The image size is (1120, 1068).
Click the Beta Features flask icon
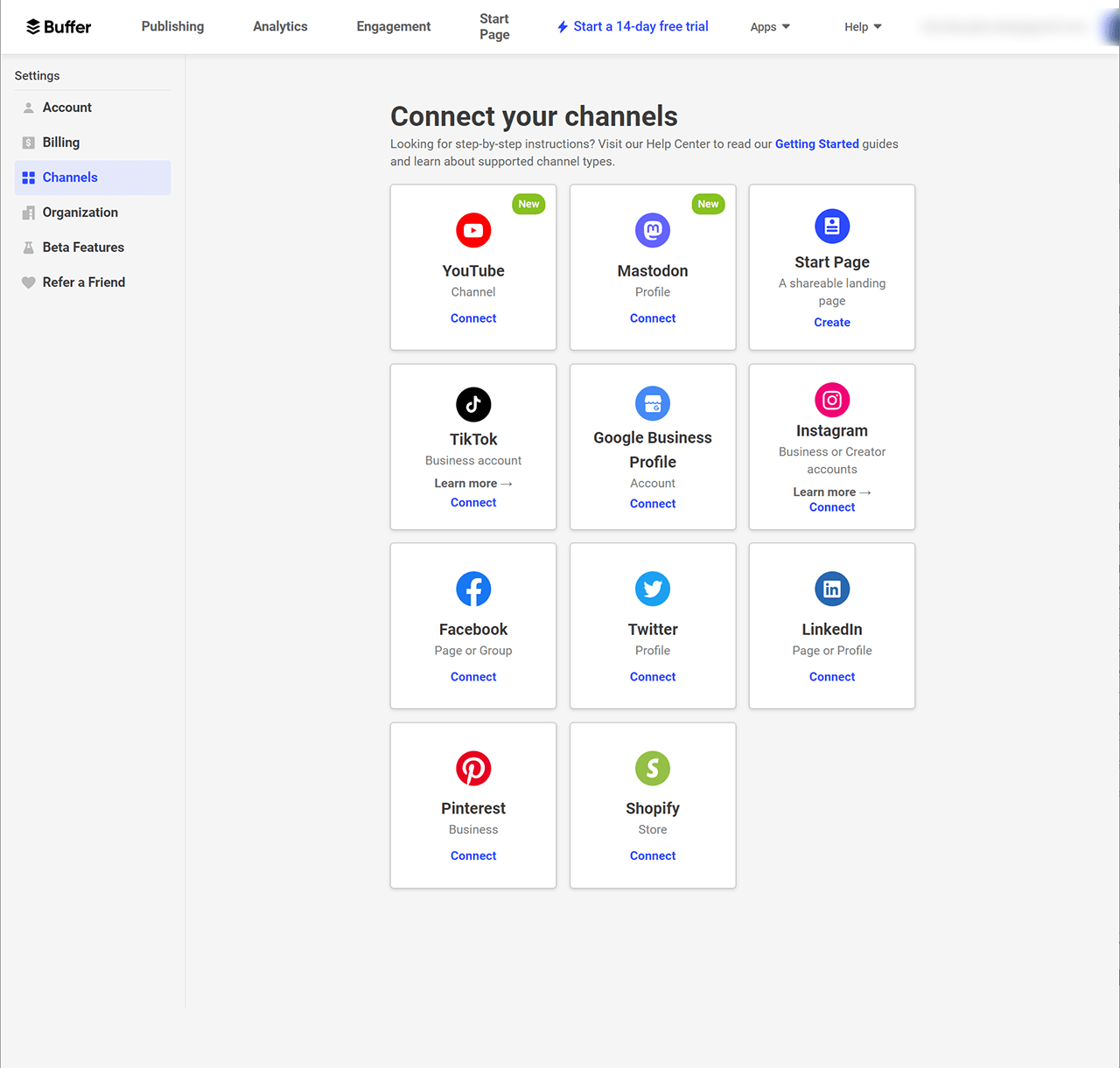(x=28, y=248)
